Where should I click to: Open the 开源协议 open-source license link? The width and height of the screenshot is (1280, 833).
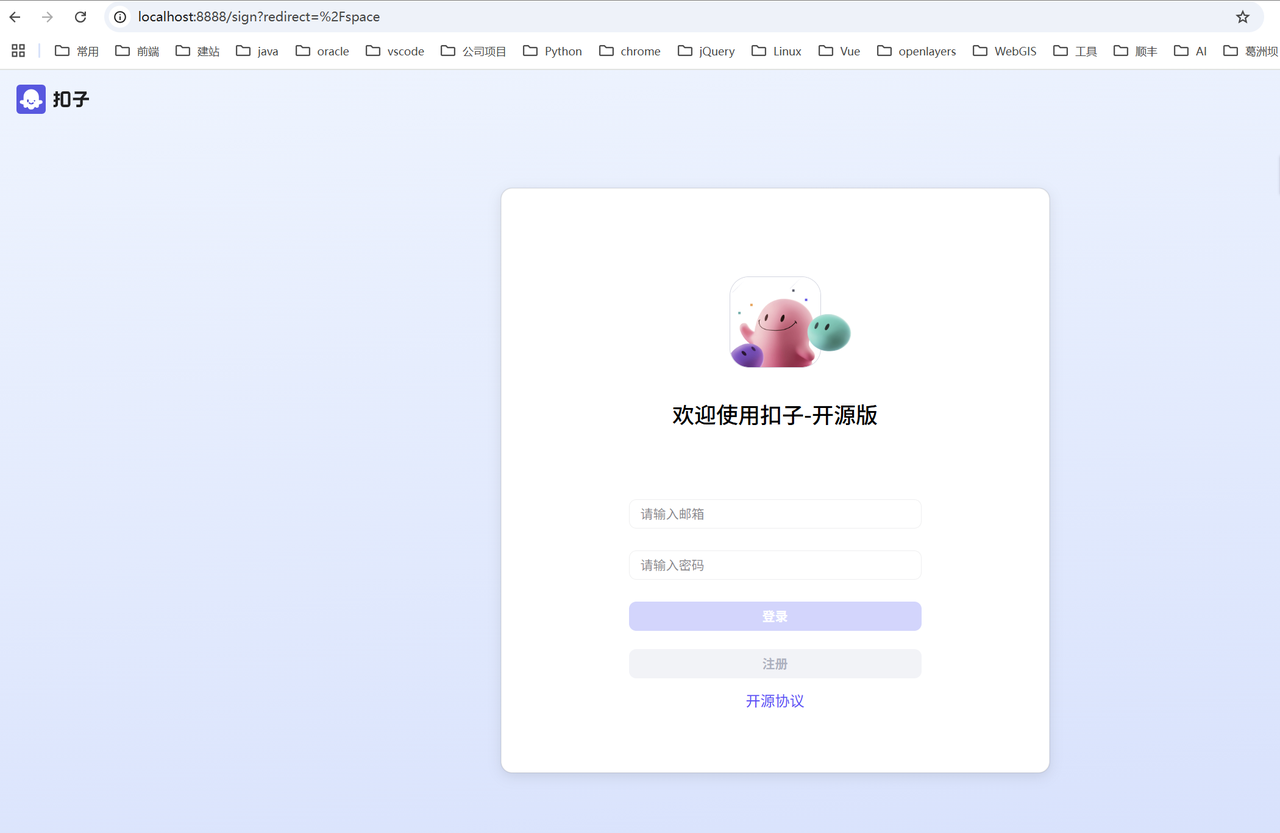pos(775,701)
